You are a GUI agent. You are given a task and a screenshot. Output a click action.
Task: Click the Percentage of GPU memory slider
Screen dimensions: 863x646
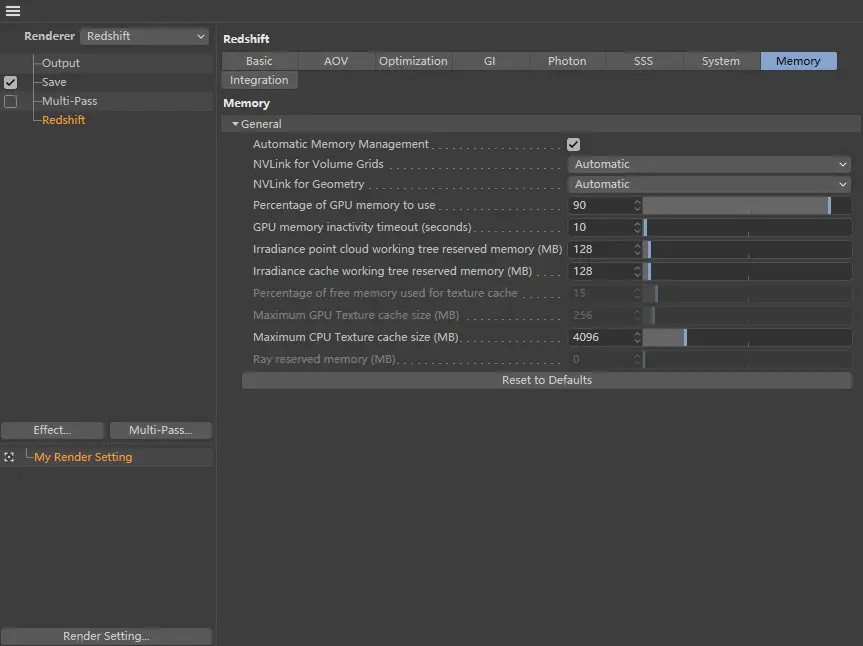747,205
